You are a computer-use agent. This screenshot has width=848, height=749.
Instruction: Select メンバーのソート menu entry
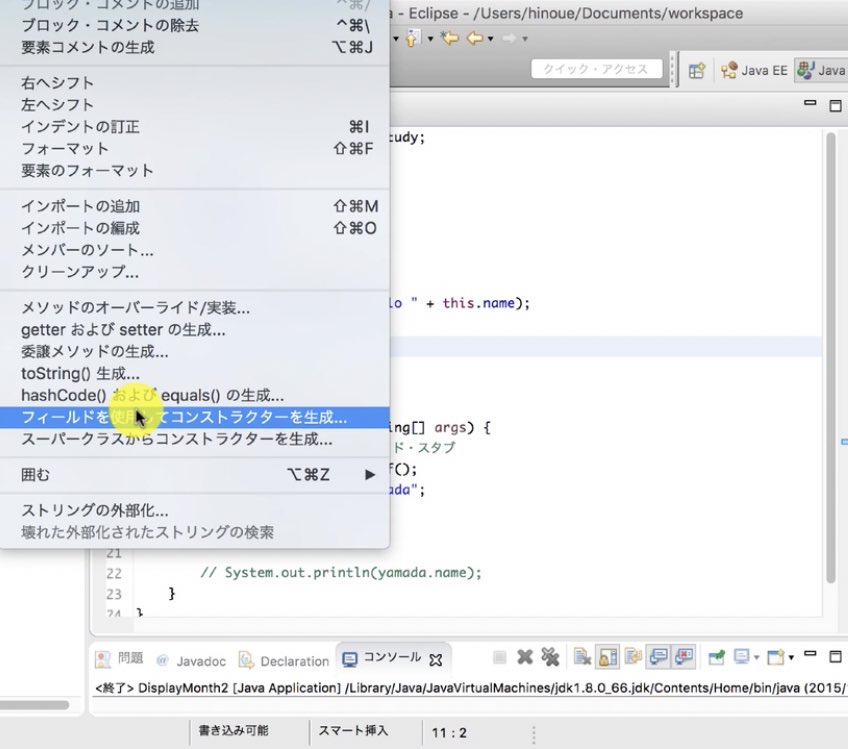[195, 250]
